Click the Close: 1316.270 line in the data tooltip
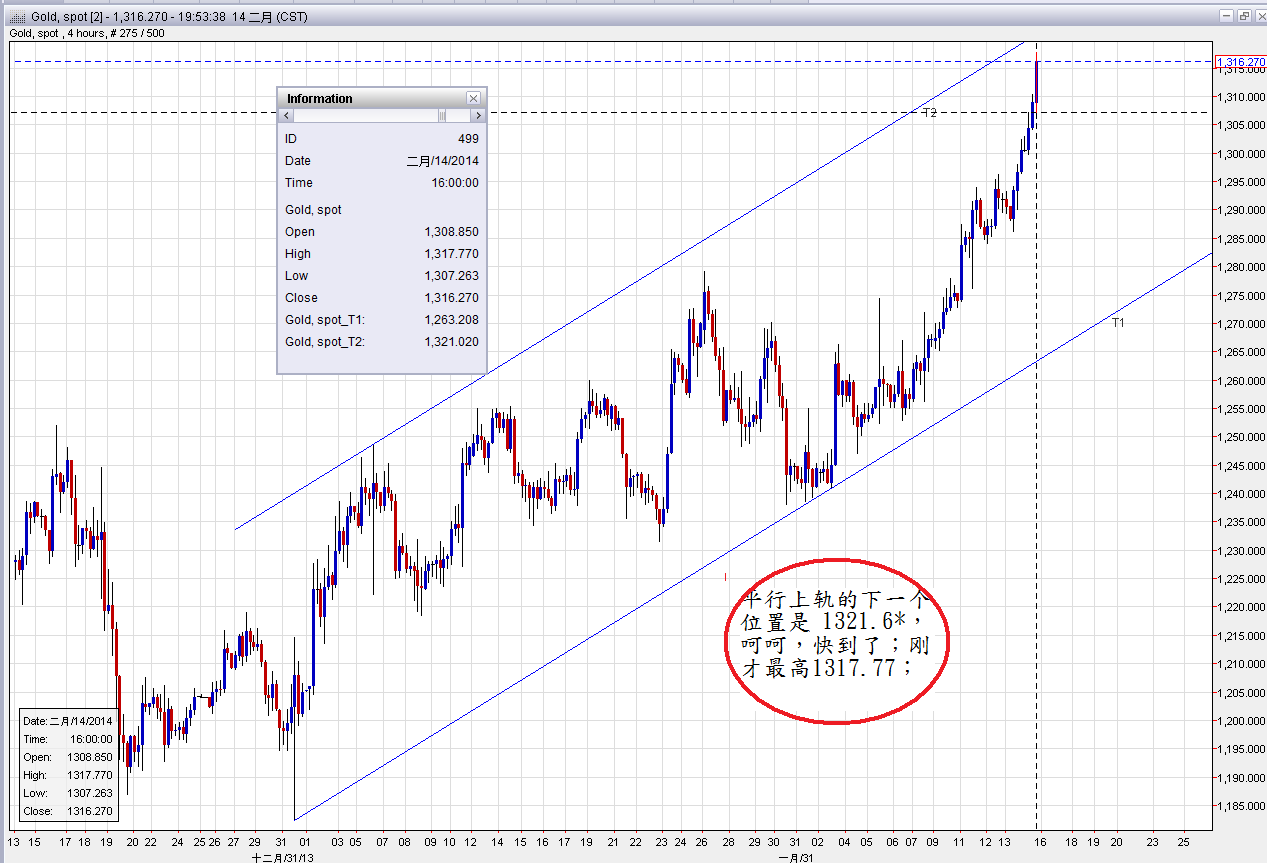This screenshot has width=1267, height=863. point(67,811)
